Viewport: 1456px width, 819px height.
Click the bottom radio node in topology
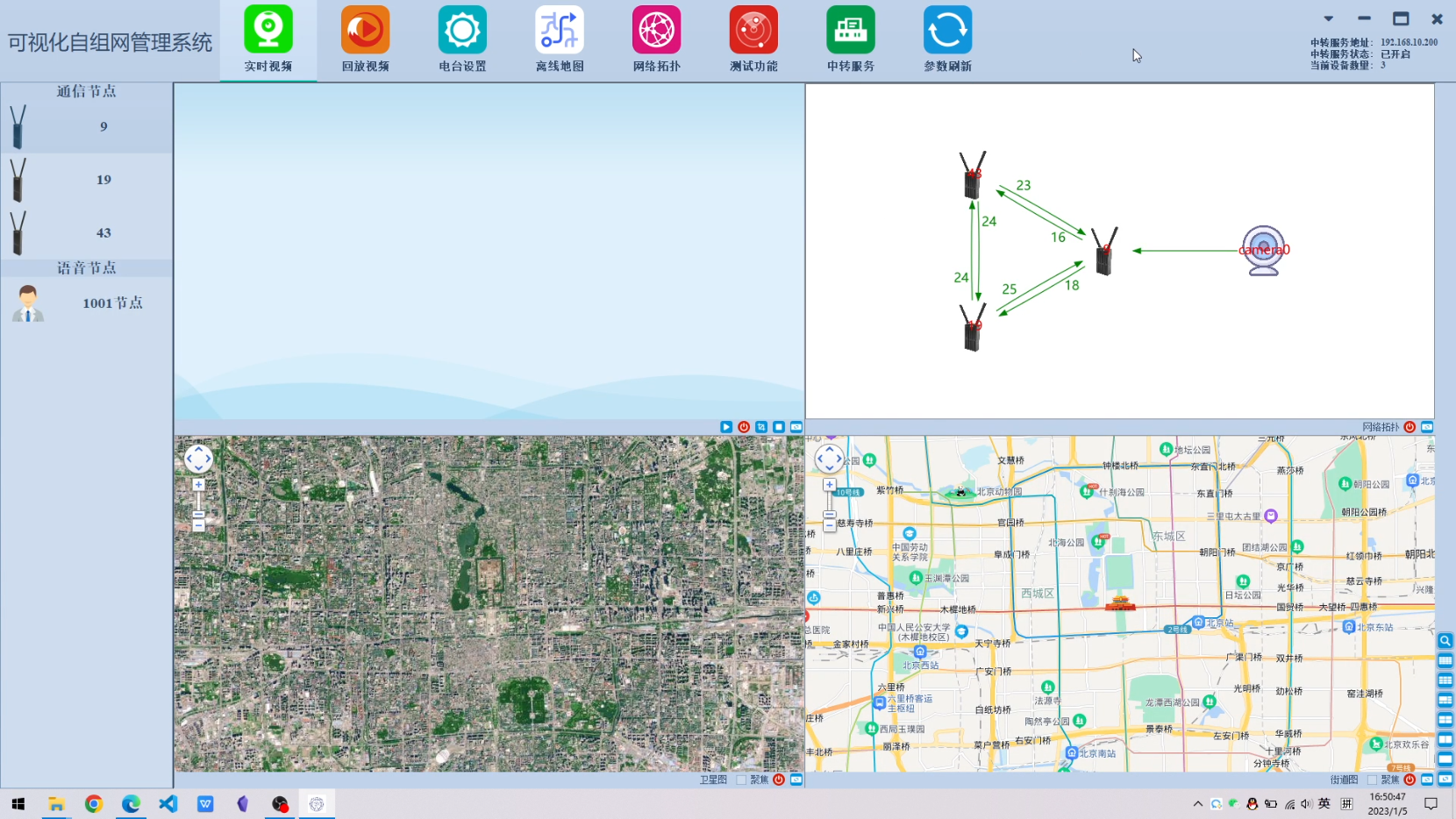click(x=972, y=327)
